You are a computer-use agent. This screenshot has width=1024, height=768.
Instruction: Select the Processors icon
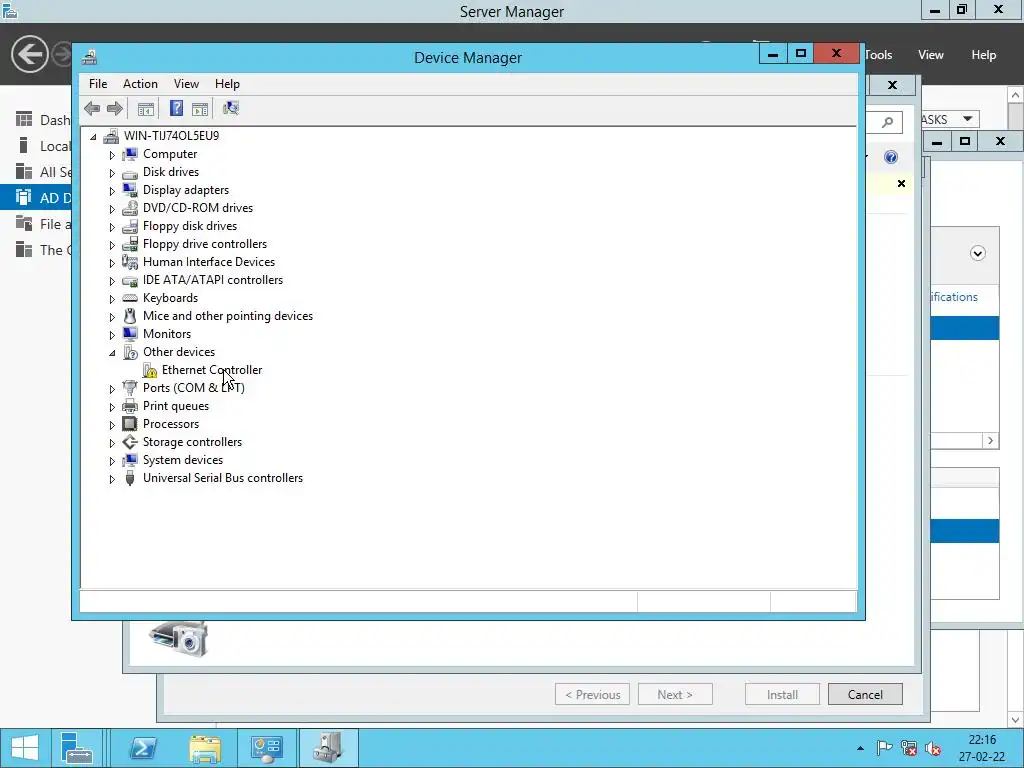click(130, 424)
